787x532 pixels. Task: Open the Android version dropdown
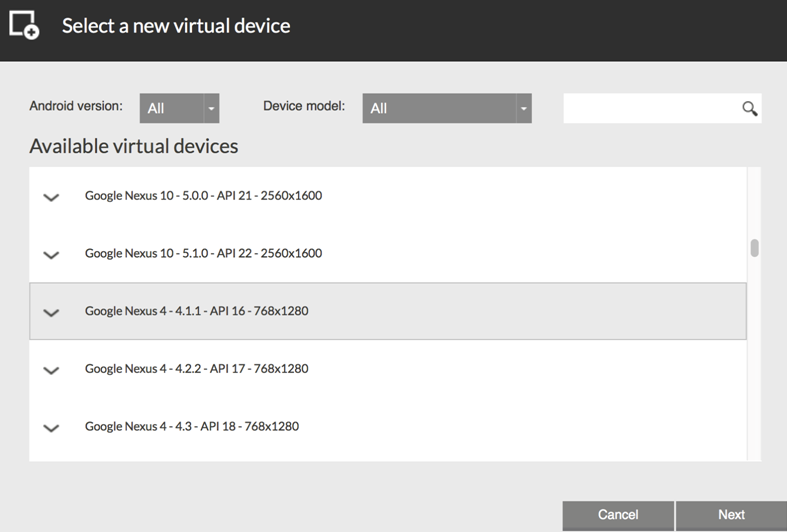[179, 108]
